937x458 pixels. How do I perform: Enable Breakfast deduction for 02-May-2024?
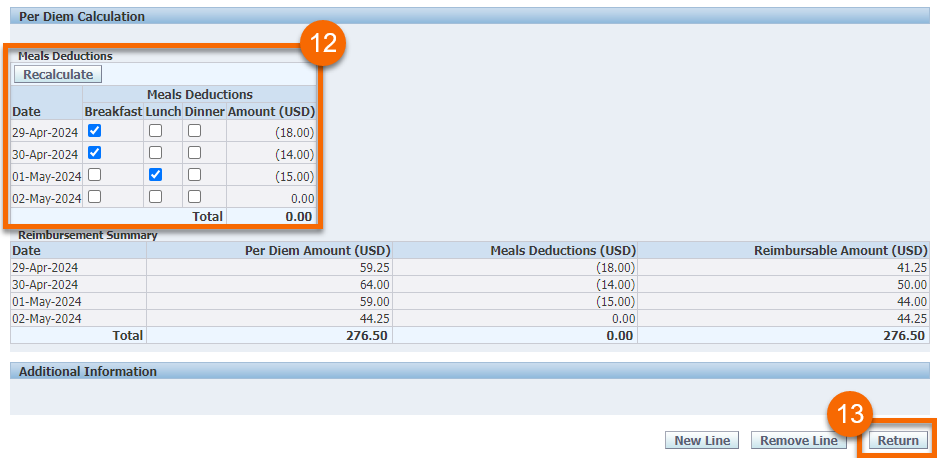point(95,197)
